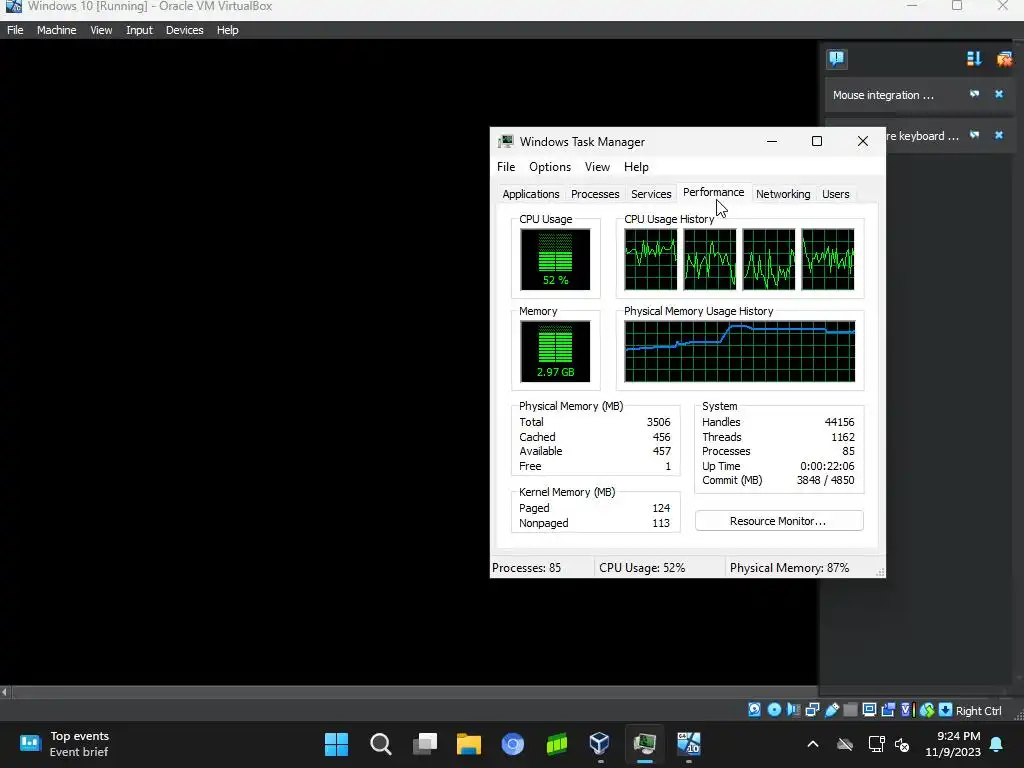Click the delete all notifications icon

[1004, 59]
